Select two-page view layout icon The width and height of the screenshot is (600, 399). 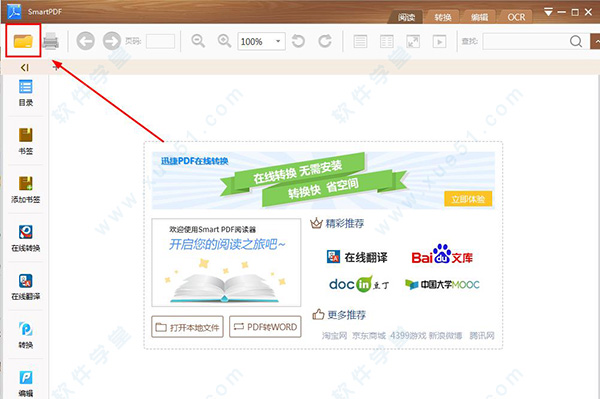coord(386,41)
